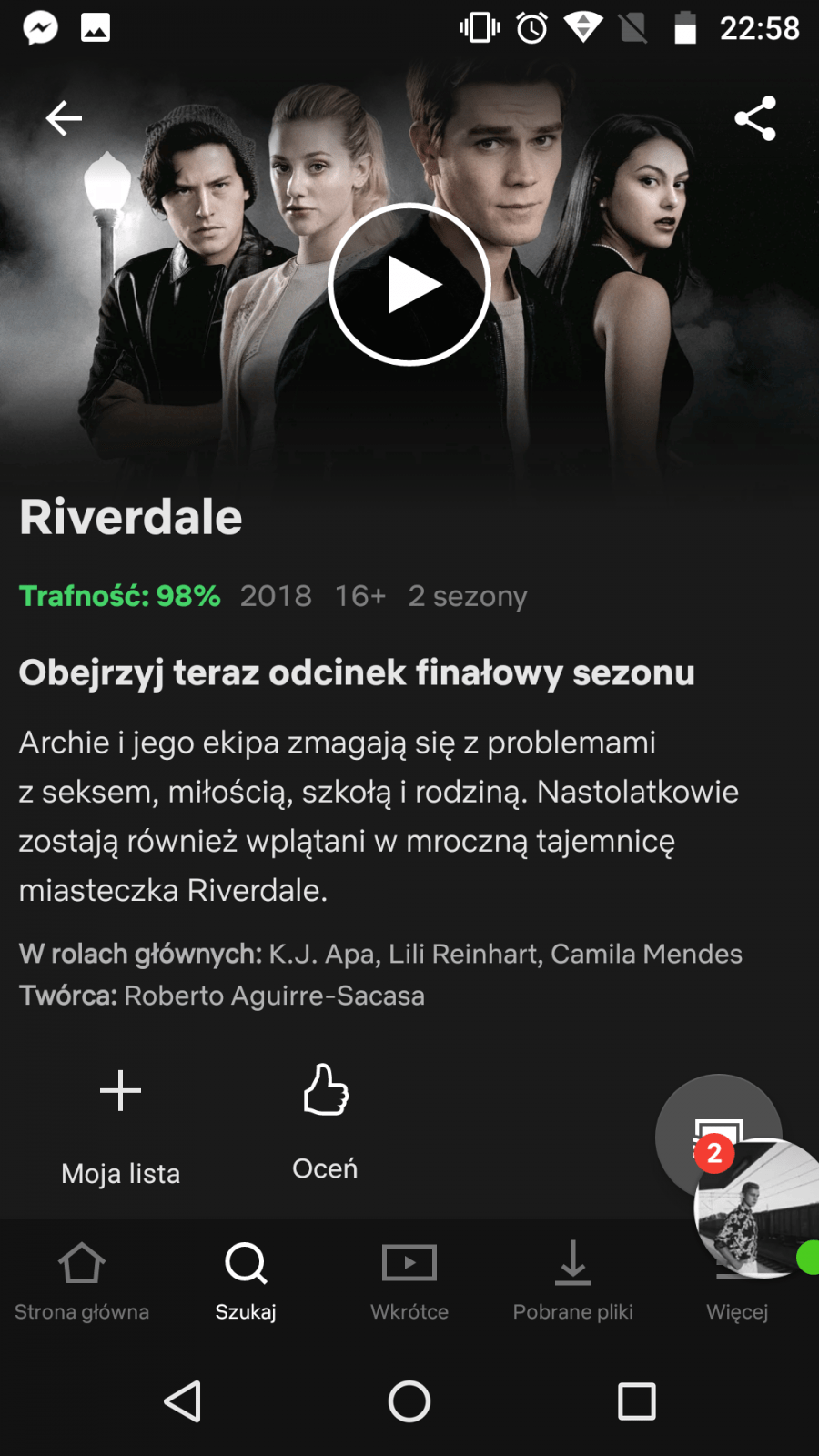
Task: Tap the back arrow icon
Action: [x=64, y=118]
